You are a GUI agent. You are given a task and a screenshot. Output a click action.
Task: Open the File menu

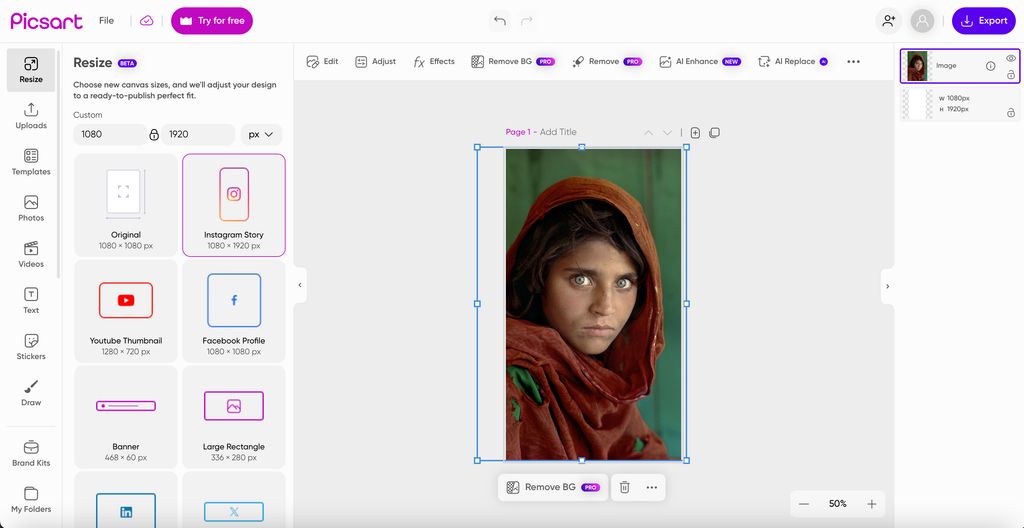pos(106,21)
